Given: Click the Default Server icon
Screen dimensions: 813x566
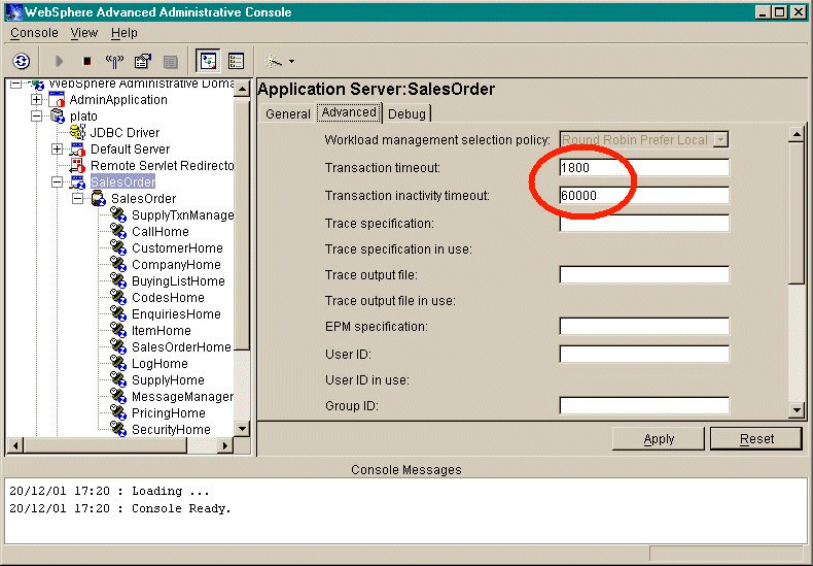Looking at the screenshot, I should pyautogui.click(x=77, y=149).
